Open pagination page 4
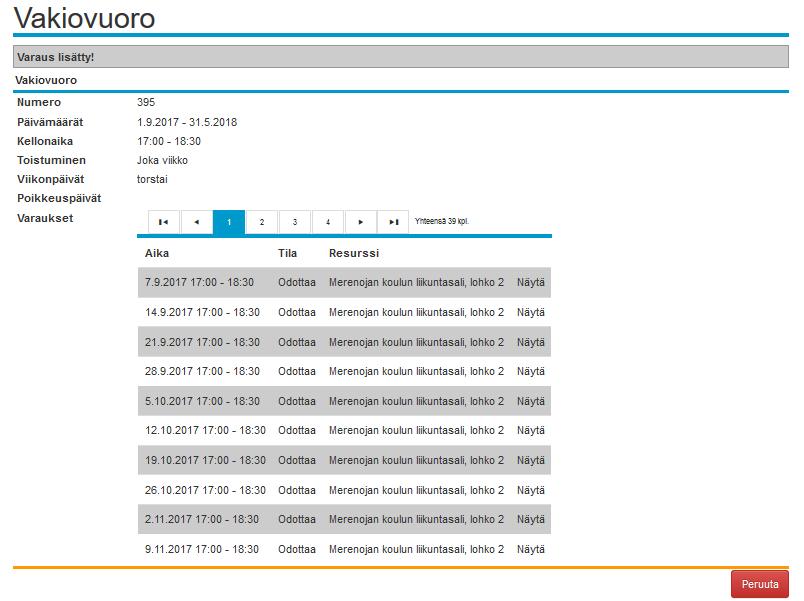The image size is (804, 601). (x=328, y=222)
